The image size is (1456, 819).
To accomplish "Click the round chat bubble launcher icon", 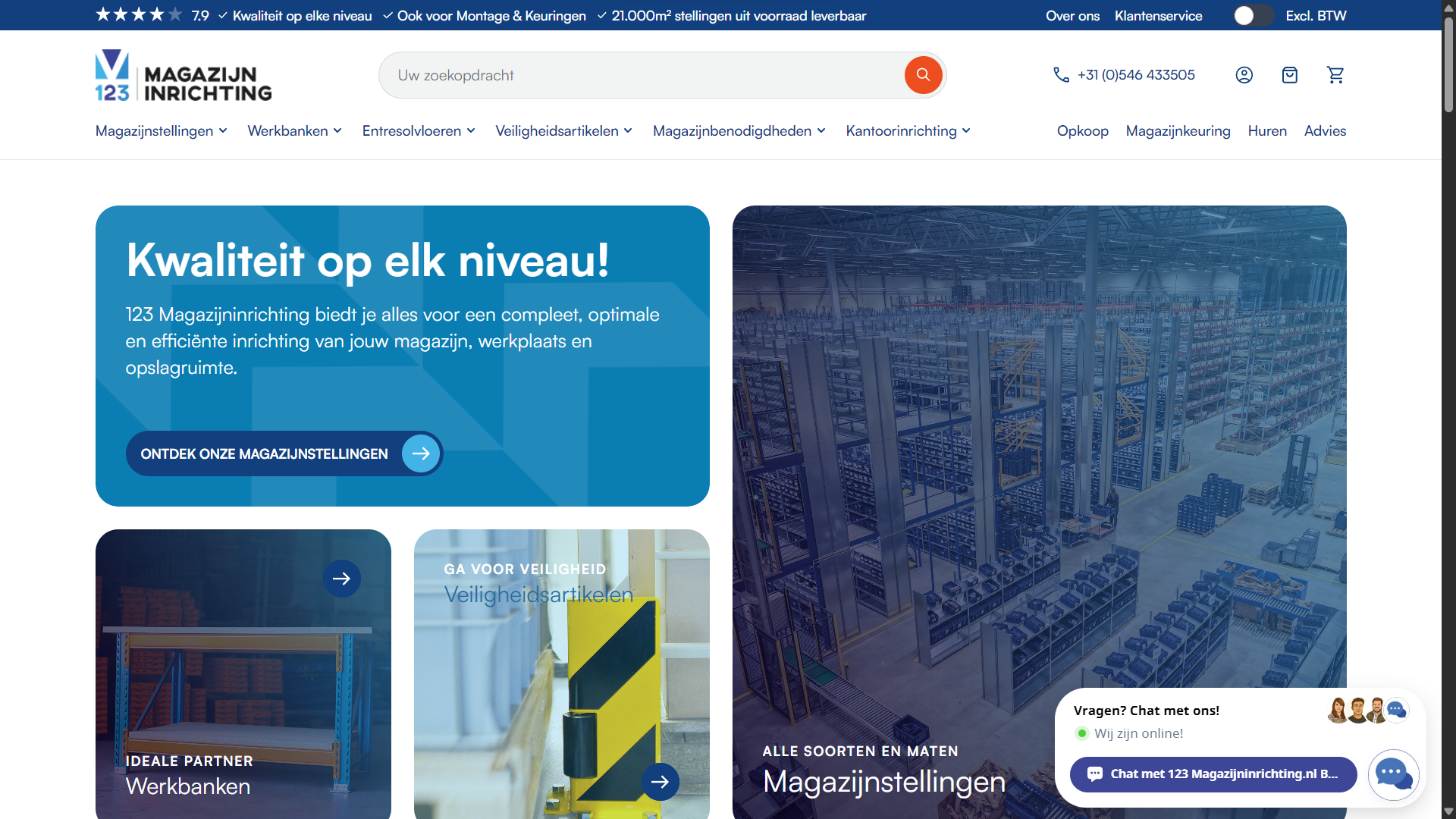I will click(1393, 774).
